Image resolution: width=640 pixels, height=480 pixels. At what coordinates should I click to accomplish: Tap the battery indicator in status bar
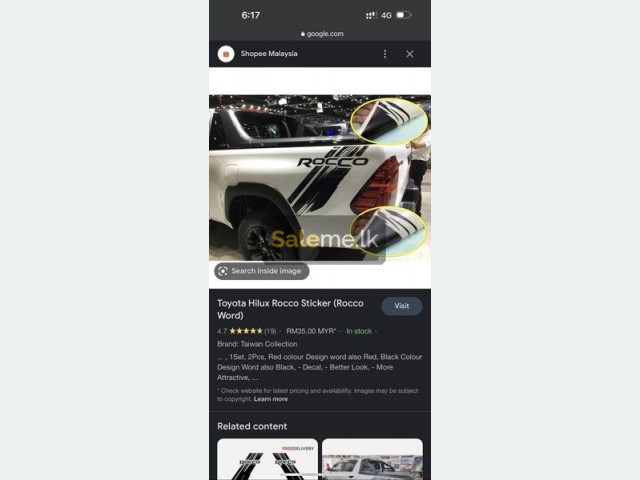[x=404, y=15]
